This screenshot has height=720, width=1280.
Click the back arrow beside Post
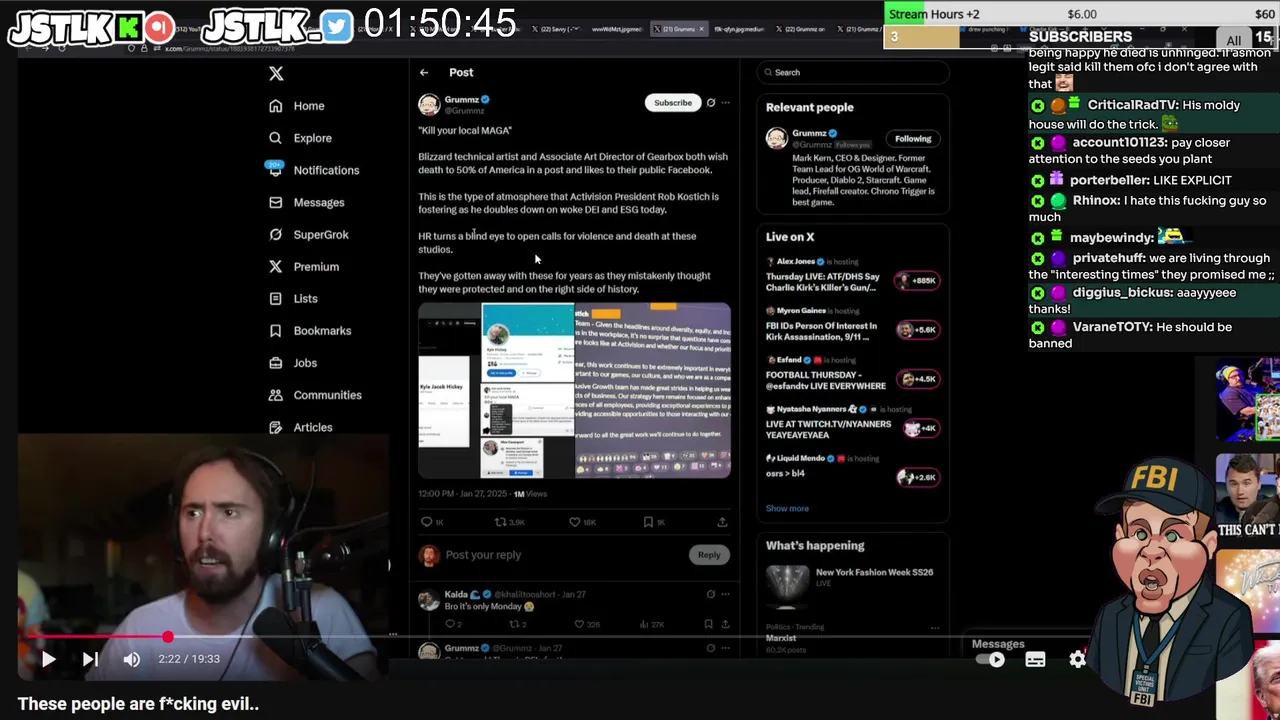coord(424,72)
